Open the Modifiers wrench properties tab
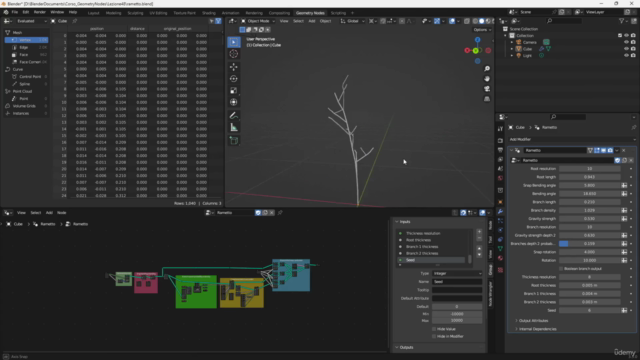The image size is (640, 360). [x=500, y=211]
